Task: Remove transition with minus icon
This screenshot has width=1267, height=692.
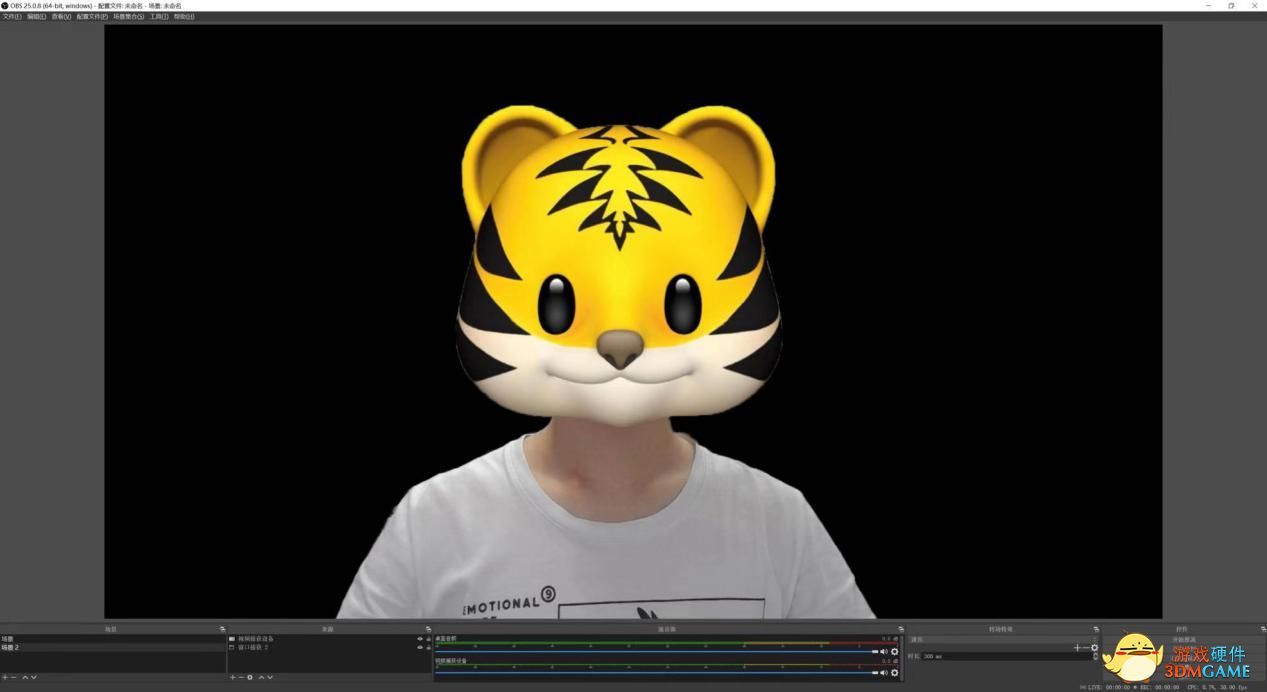Action: (x=1086, y=648)
